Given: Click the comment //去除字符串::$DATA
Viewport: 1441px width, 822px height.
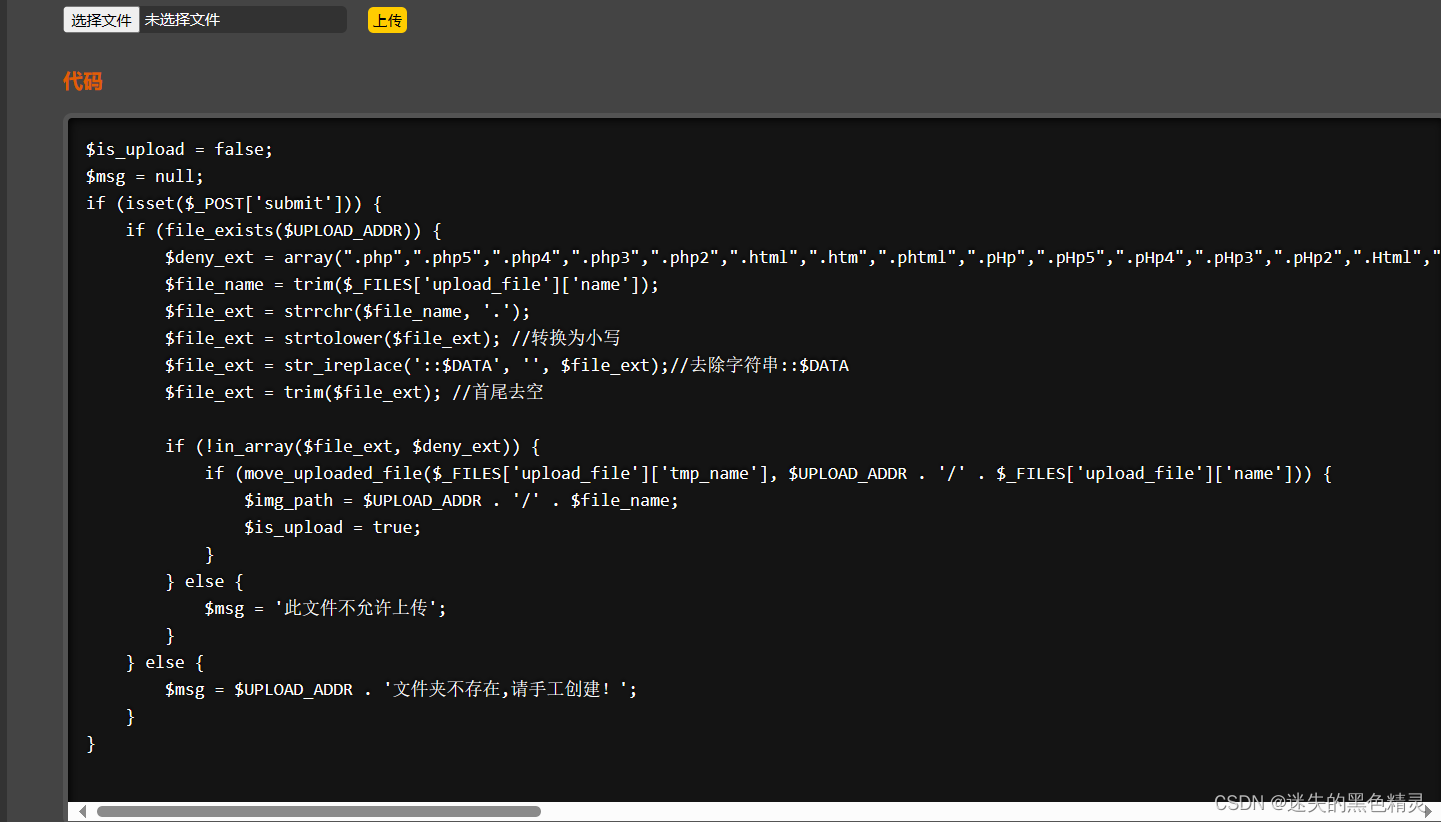Looking at the screenshot, I should [760, 365].
